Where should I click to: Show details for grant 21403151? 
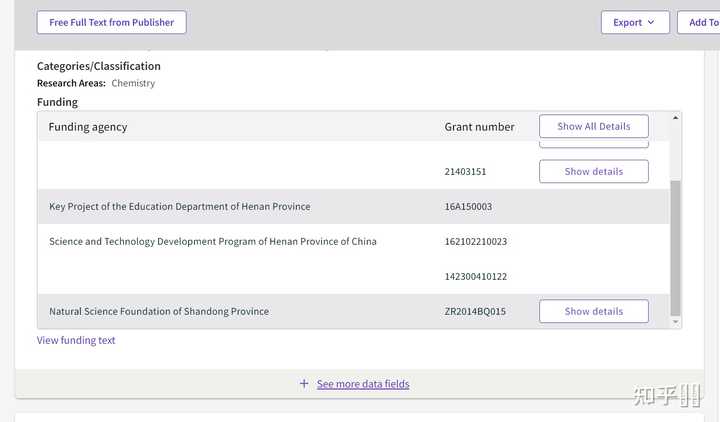coord(593,171)
